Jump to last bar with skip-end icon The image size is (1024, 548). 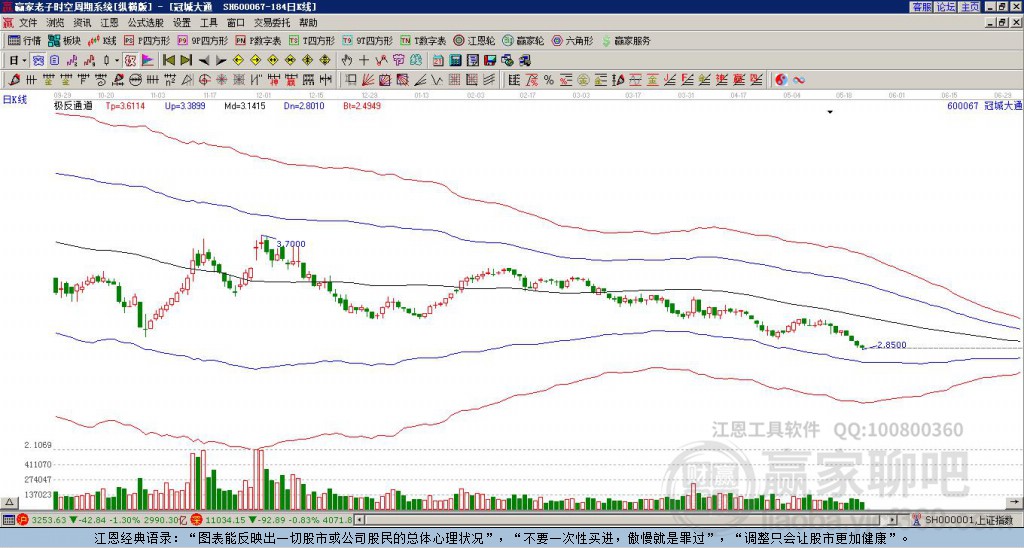click(x=186, y=60)
